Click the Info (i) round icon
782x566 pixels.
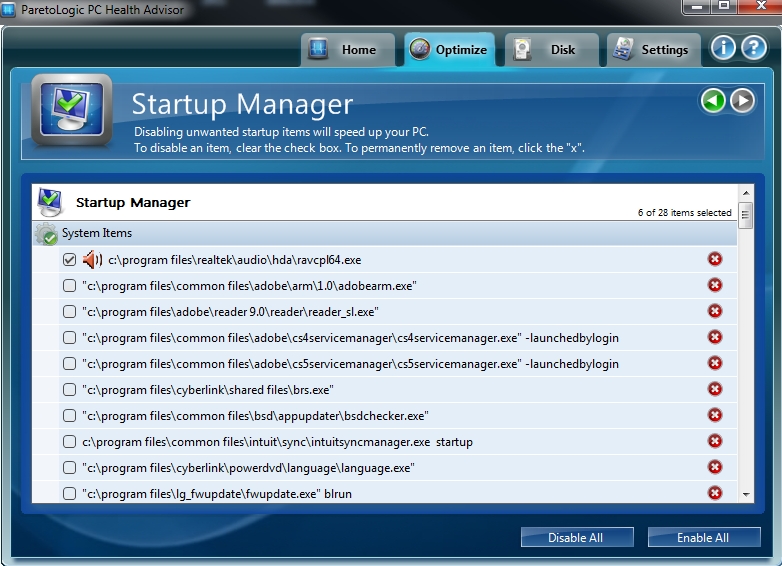click(x=723, y=48)
